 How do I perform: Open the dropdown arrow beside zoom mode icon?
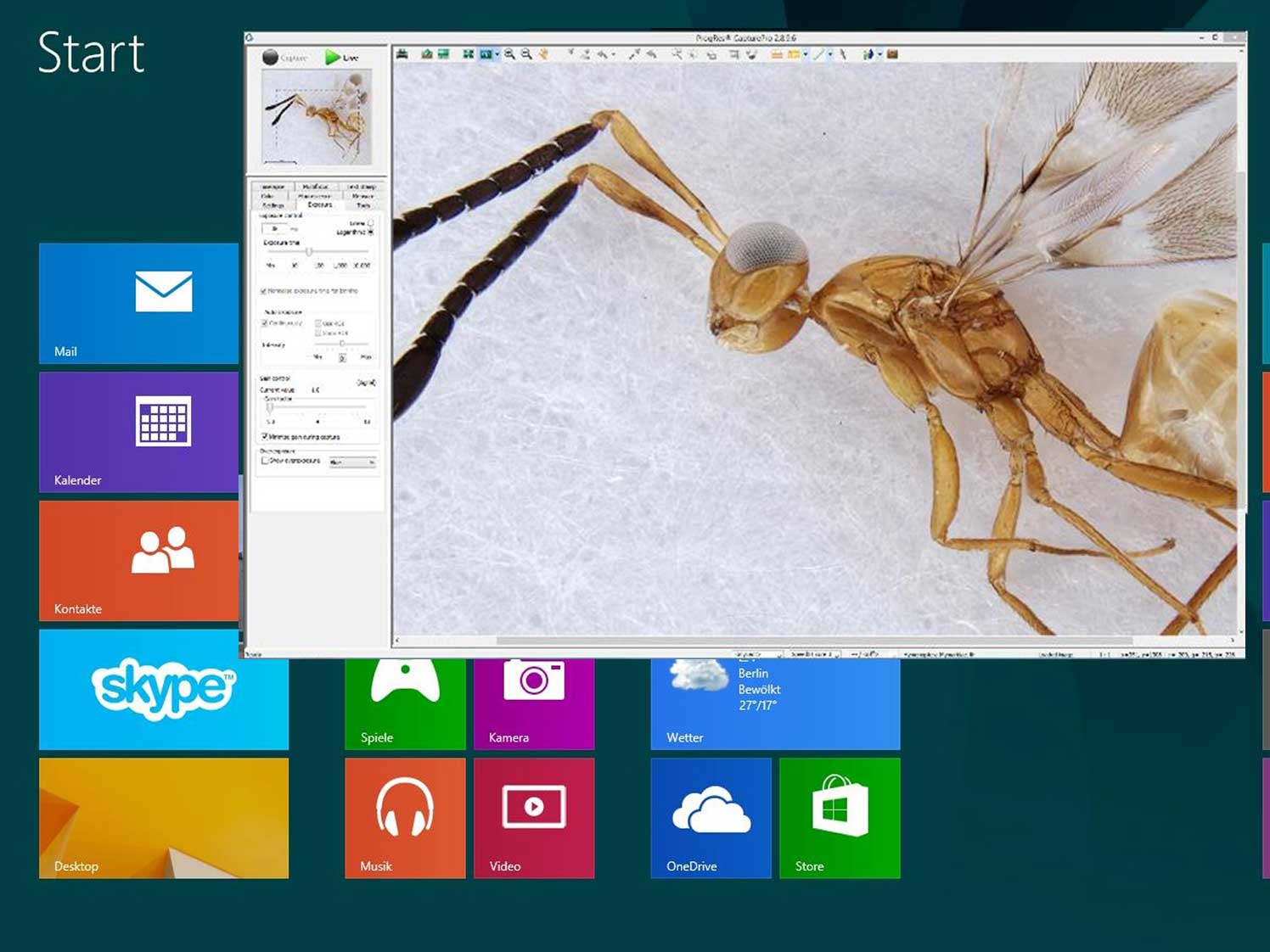(497, 54)
